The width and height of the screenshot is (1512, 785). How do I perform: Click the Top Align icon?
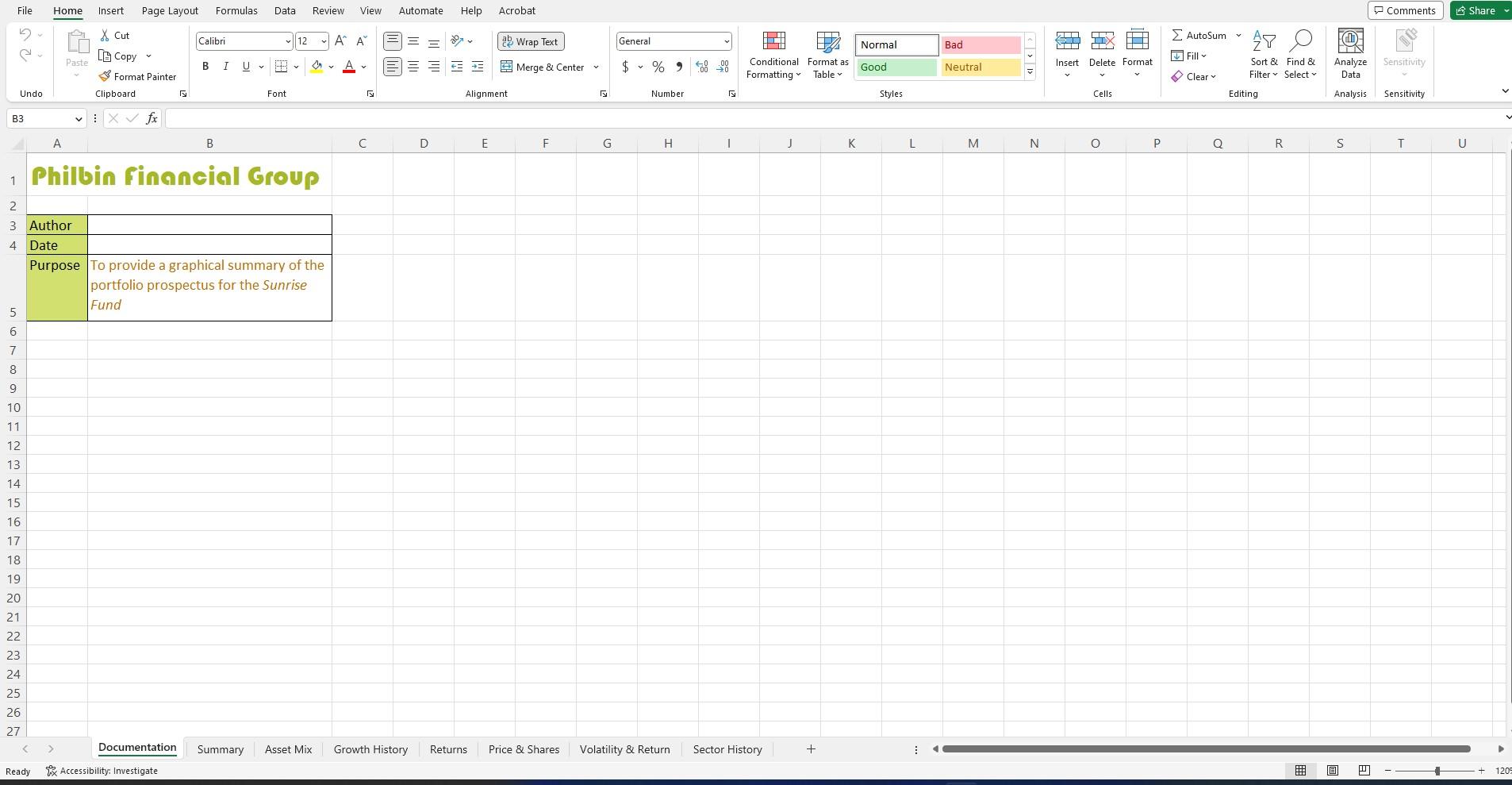pos(392,41)
